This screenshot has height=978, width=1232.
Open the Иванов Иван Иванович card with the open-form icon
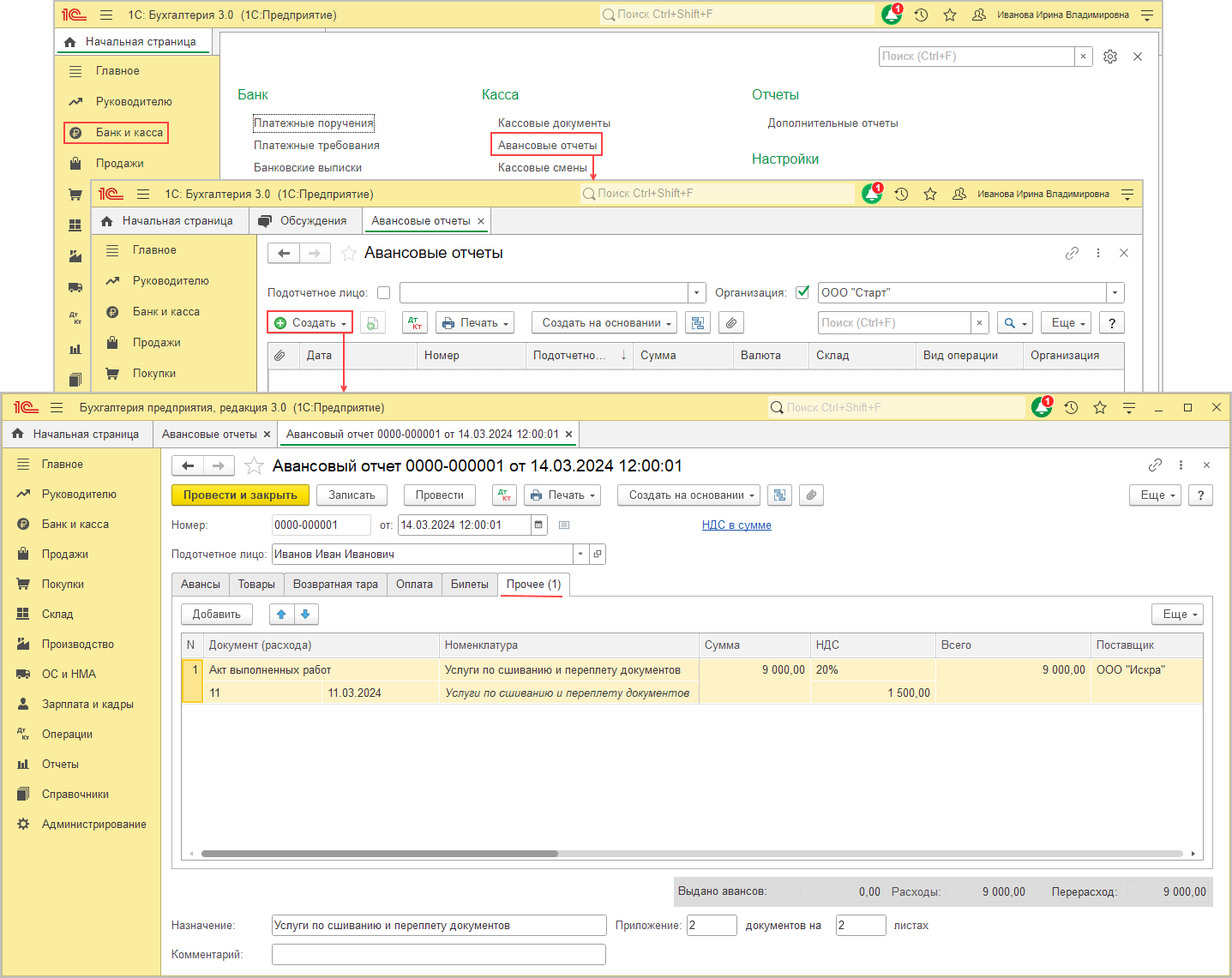click(598, 554)
